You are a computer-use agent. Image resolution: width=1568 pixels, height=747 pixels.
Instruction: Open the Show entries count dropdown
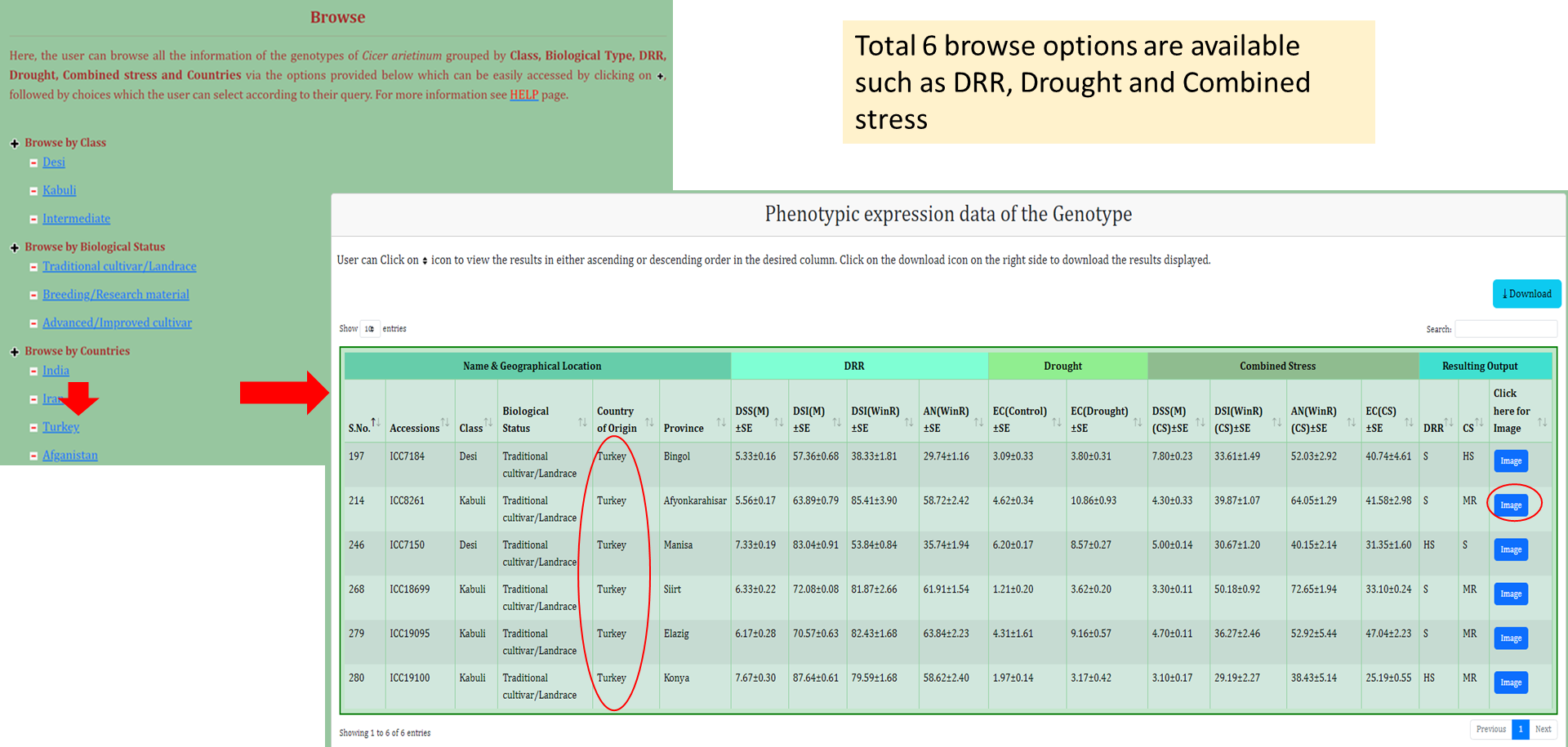point(369,329)
